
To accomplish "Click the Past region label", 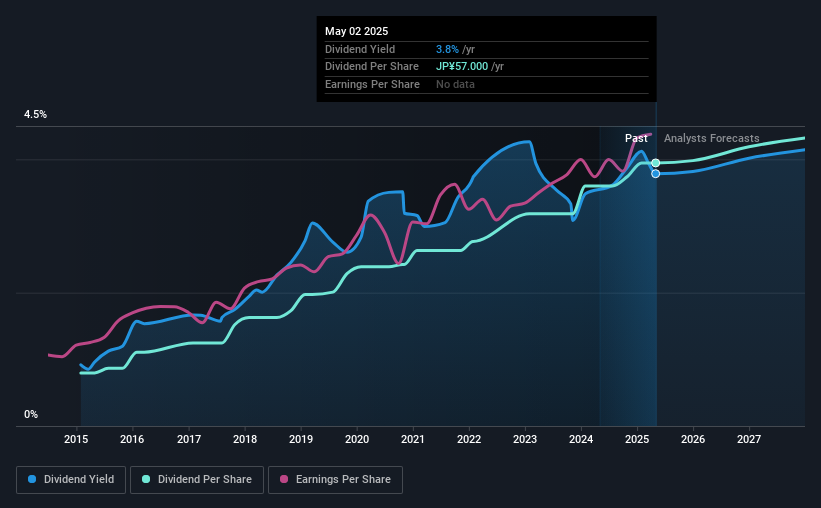I will pos(636,138).
